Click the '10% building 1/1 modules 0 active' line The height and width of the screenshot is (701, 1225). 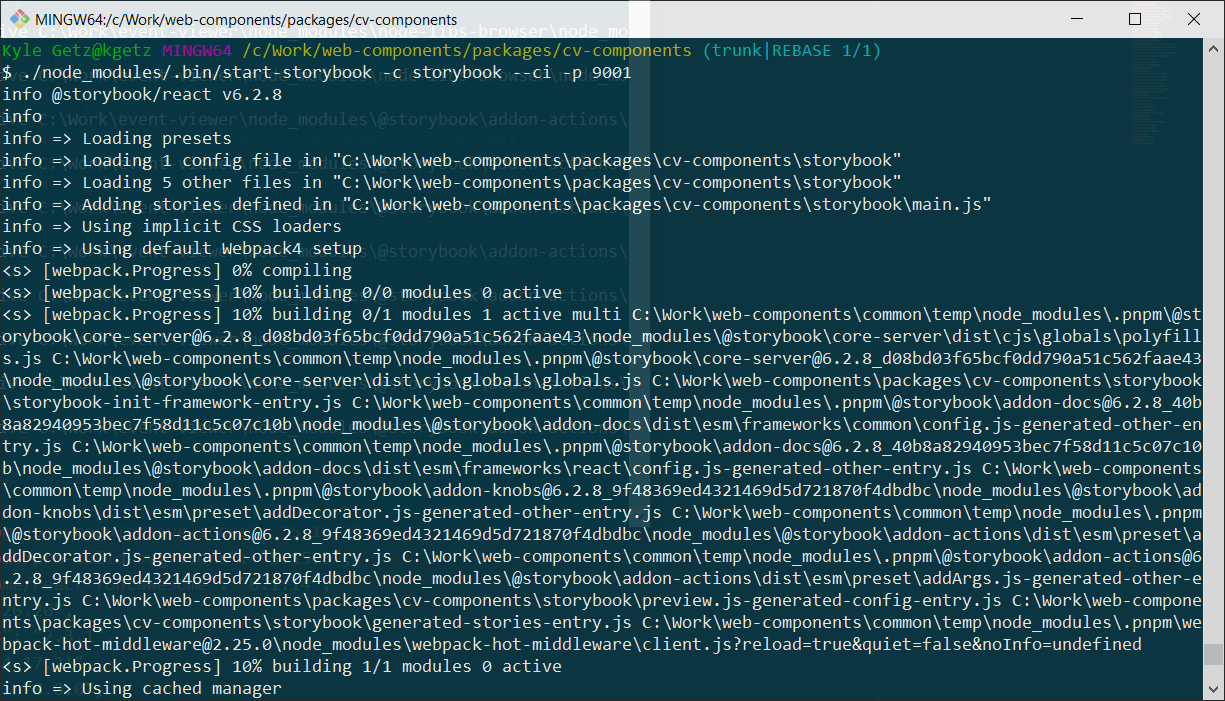coord(282,666)
